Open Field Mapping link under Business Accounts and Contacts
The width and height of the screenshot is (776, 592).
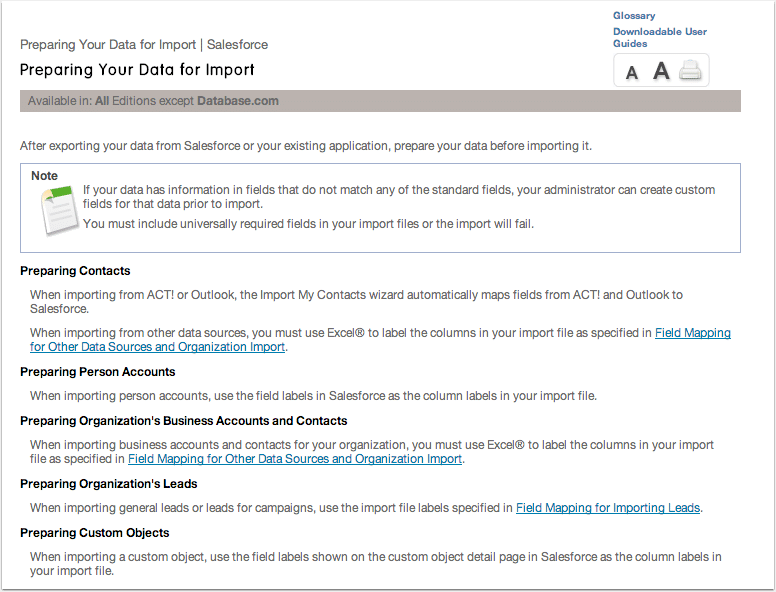[295, 459]
